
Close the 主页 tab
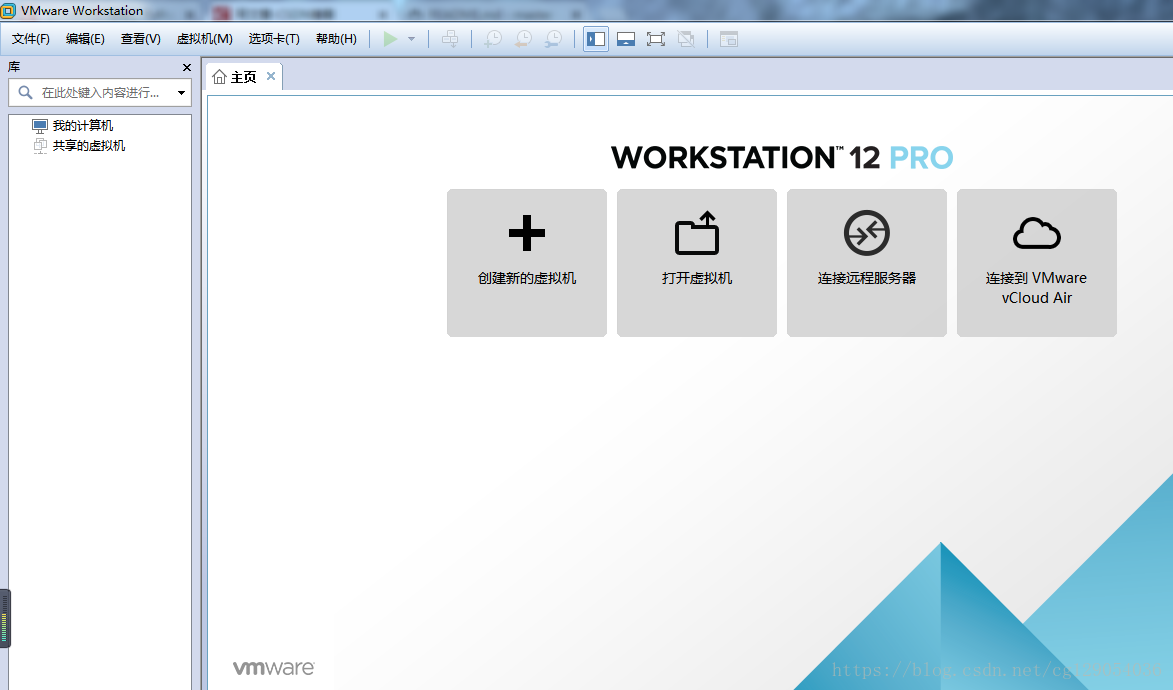(x=271, y=76)
